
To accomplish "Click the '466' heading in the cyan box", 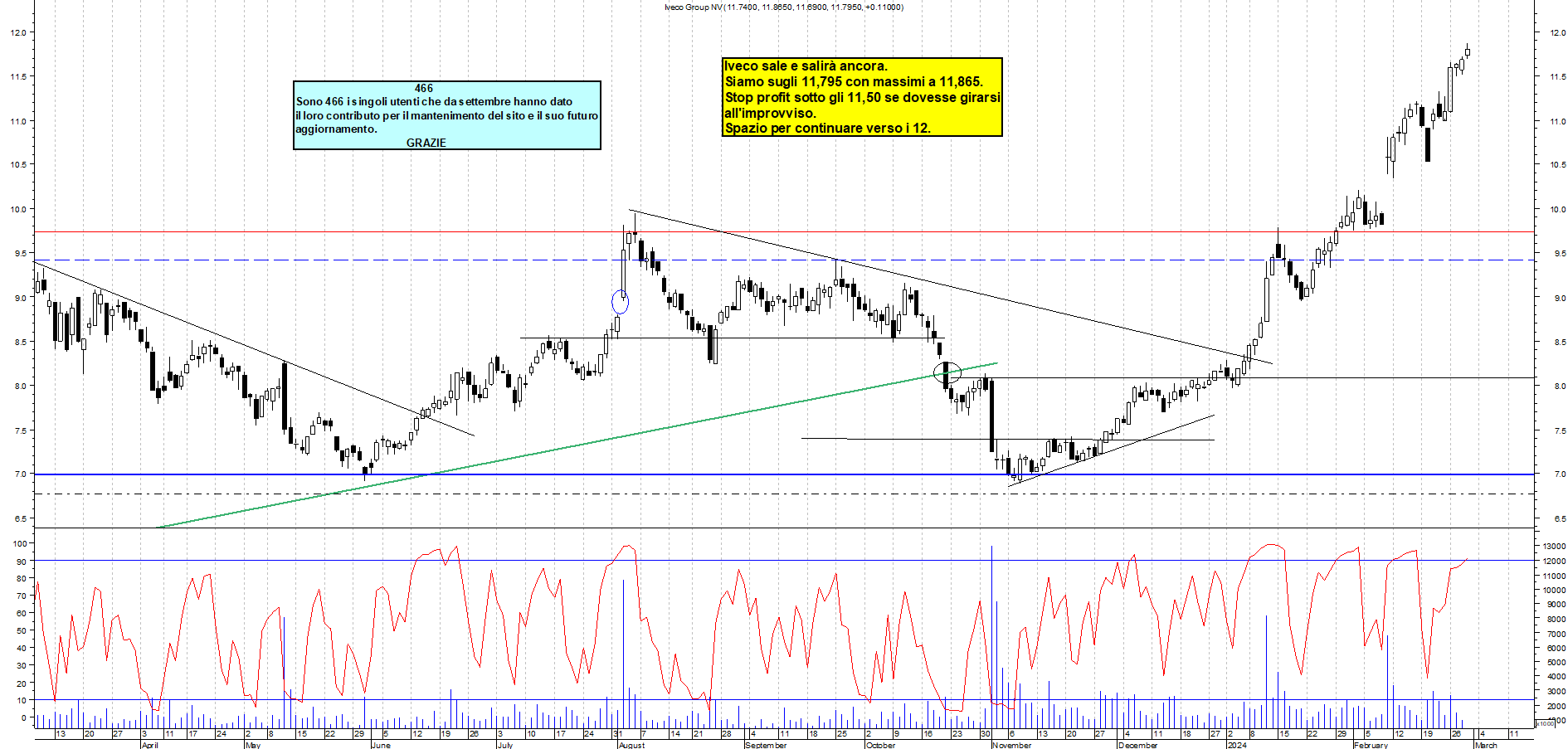I will 424,88.
